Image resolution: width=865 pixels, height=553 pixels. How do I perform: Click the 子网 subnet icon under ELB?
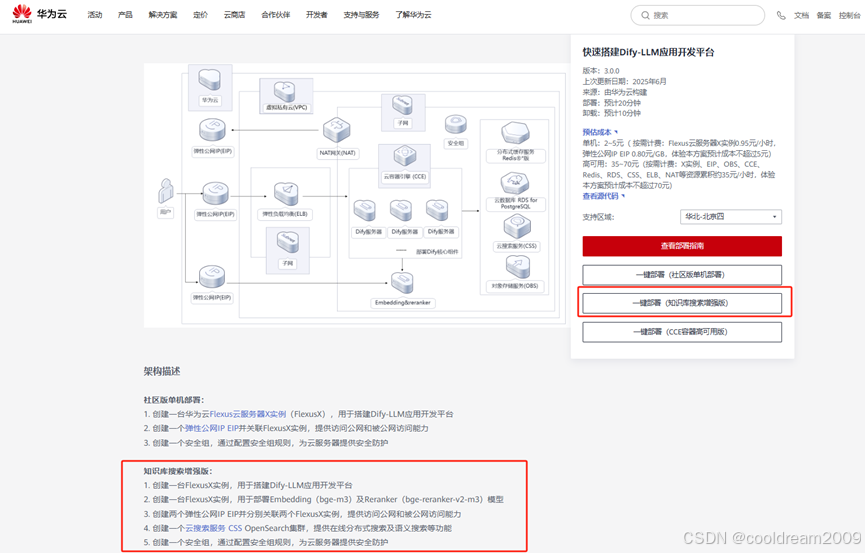(x=287, y=242)
